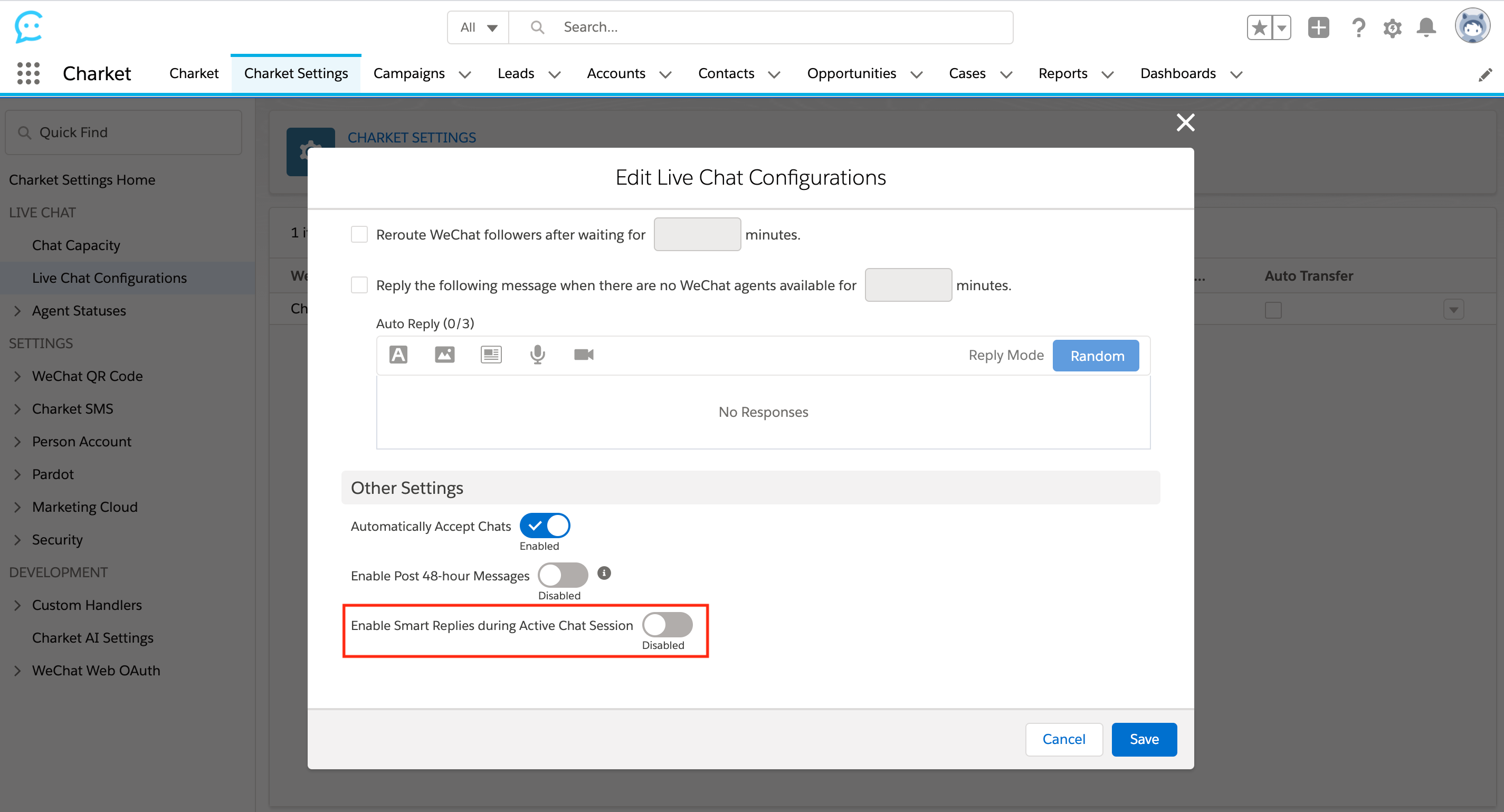Cancel editing the configurations
The width and height of the screenshot is (1504, 812).
pyautogui.click(x=1063, y=739)
